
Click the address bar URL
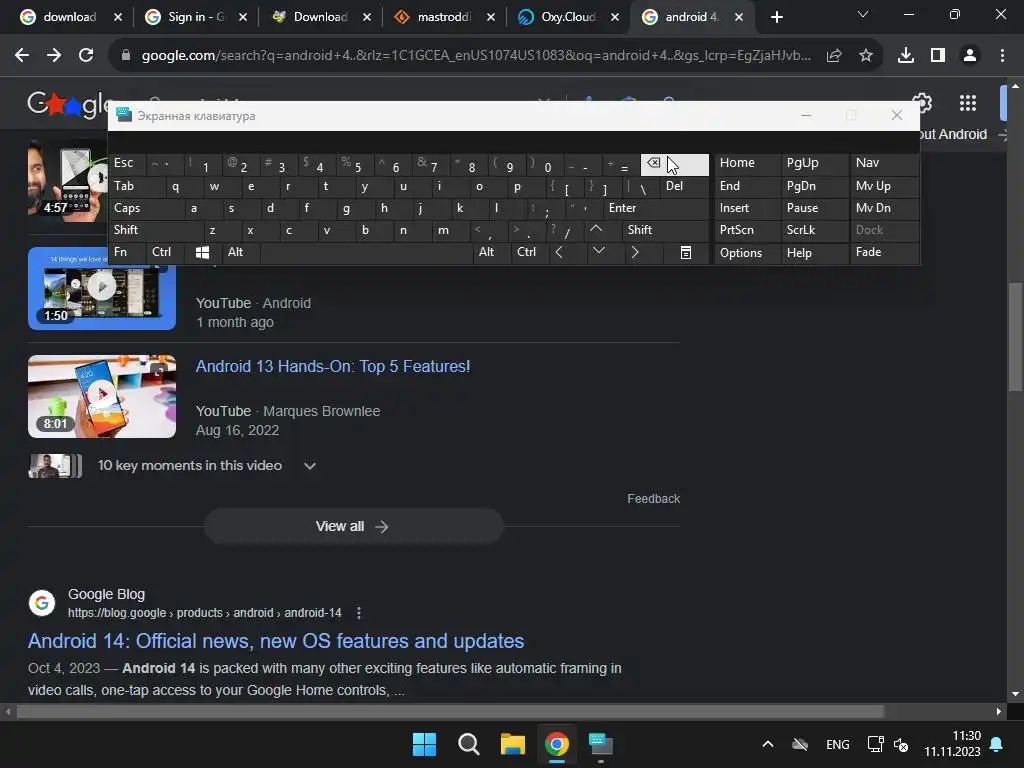pyautogui.click(x=475, y=56)
